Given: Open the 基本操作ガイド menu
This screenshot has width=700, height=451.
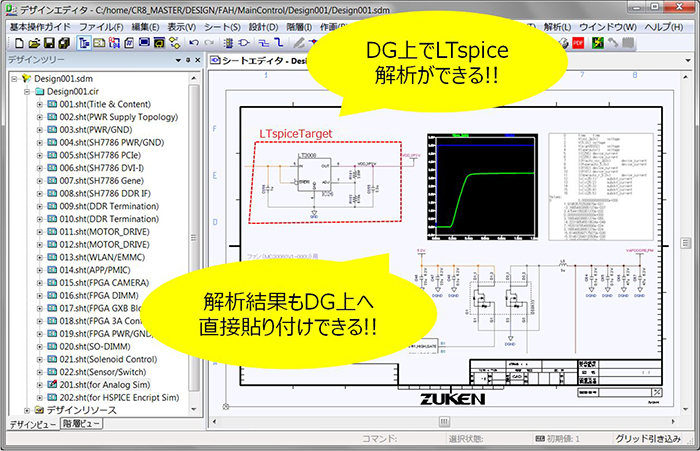Looking at the screenshot, I should tap(40, 27).
